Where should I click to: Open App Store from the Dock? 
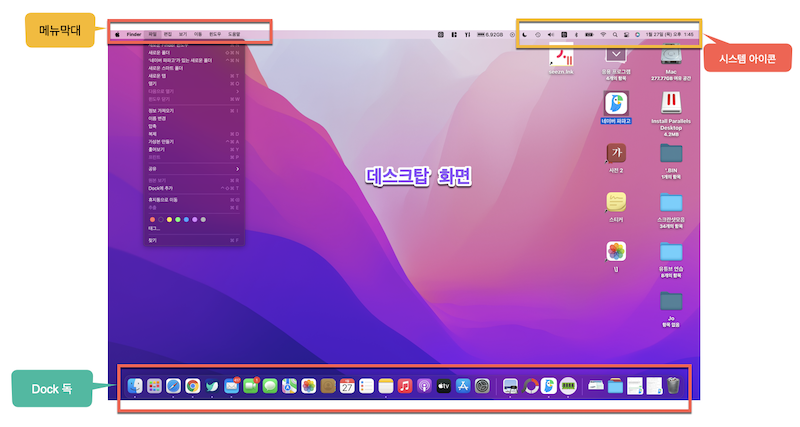(463, 386)
